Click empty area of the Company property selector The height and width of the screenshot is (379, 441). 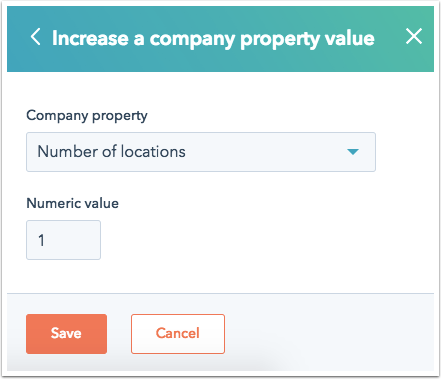267,152
